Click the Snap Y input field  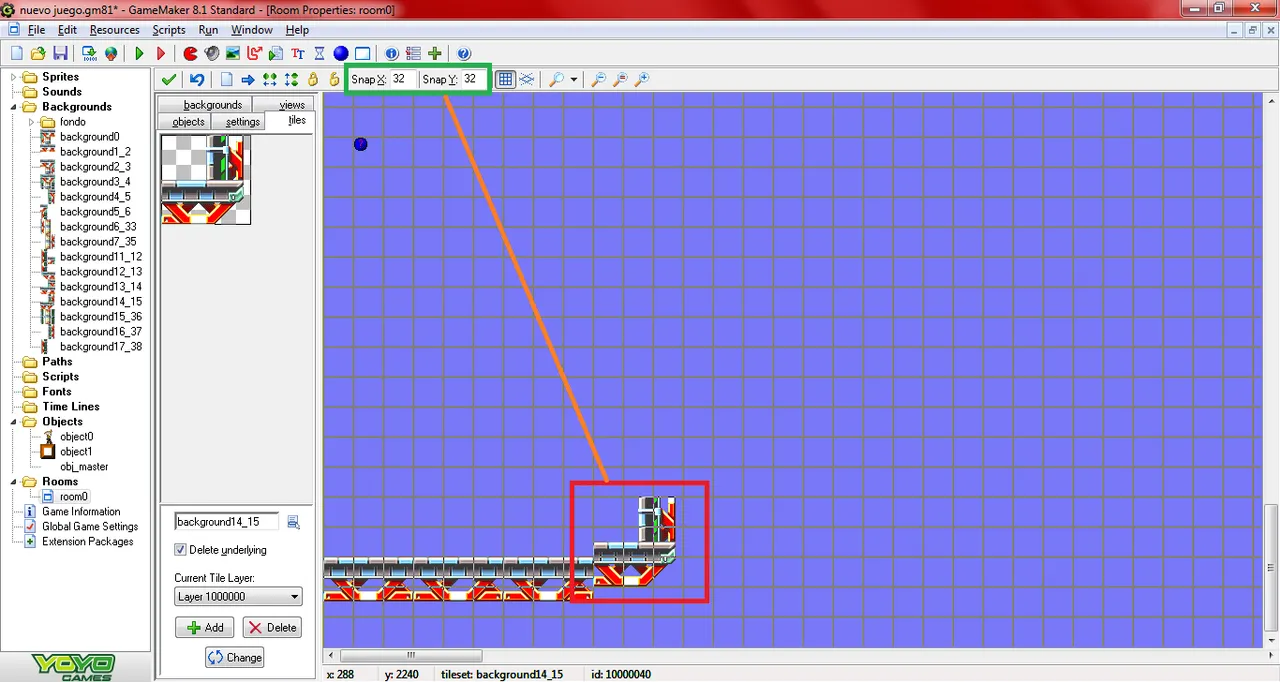click(x=473, y=79)
